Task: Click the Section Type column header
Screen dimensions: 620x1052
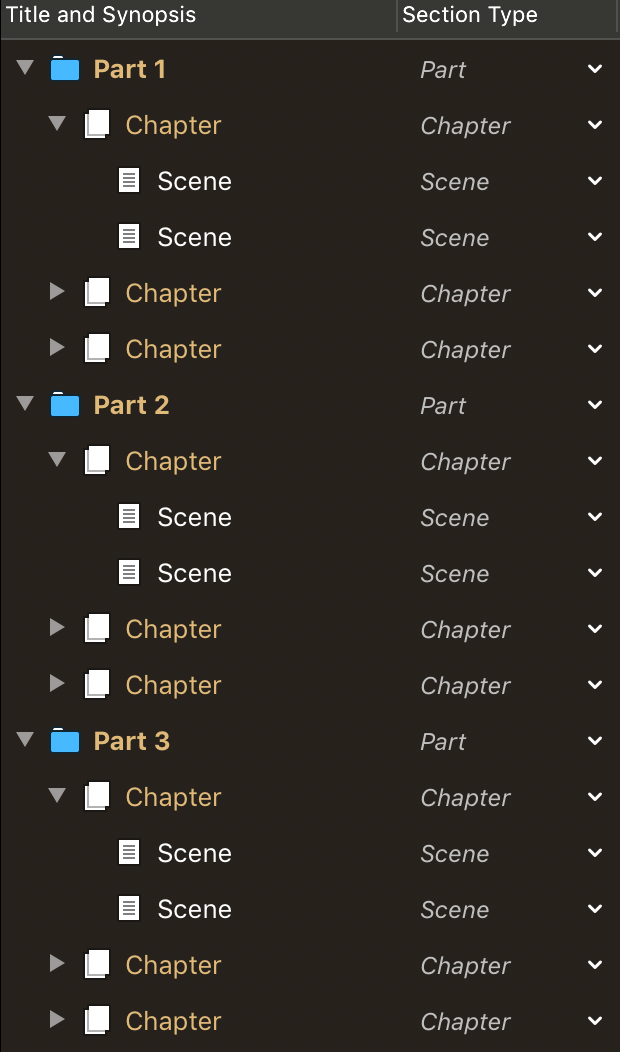Action: point(470,15)
